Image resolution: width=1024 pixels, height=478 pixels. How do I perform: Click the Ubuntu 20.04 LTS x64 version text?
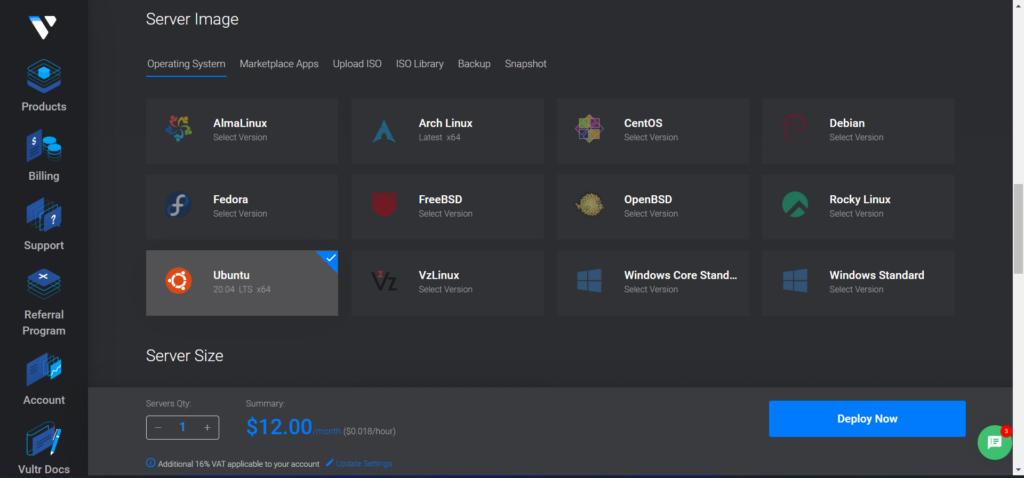click(x=242, y=289)
